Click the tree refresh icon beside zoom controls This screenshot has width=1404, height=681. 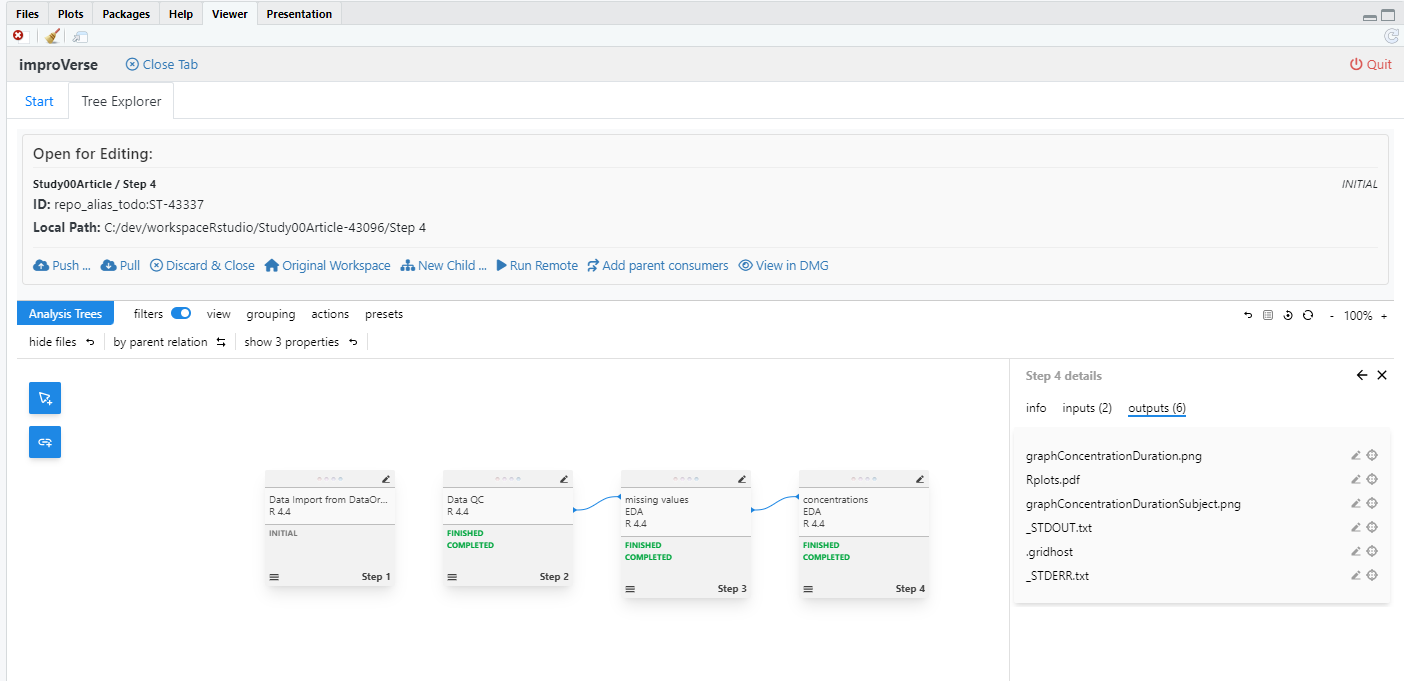click(x=1308, y=315)
